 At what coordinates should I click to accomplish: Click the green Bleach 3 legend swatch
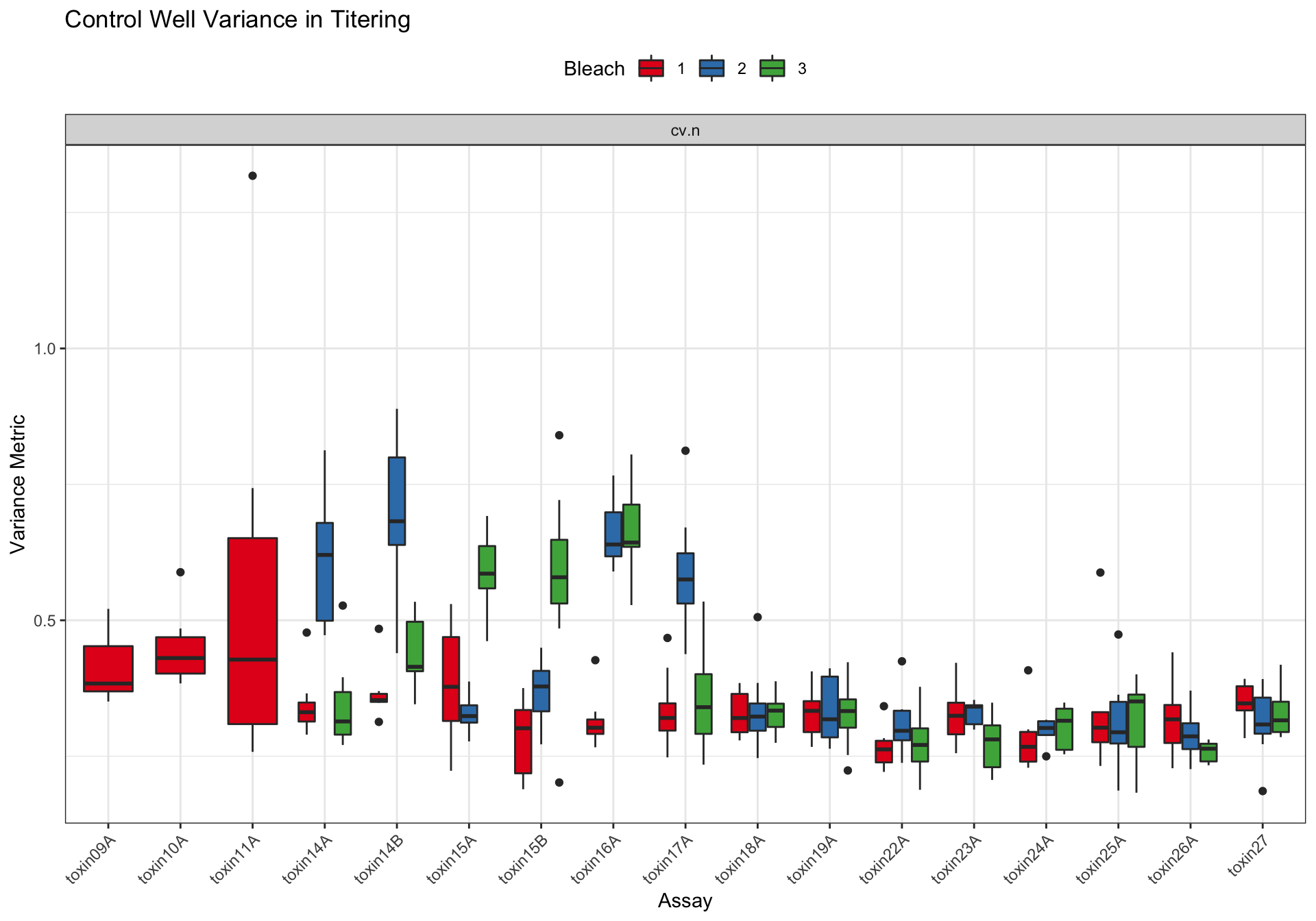[x=772, y=69]
